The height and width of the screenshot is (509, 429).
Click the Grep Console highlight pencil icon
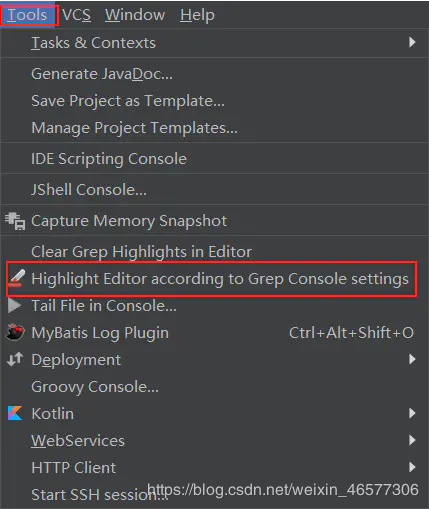(17, 279)
